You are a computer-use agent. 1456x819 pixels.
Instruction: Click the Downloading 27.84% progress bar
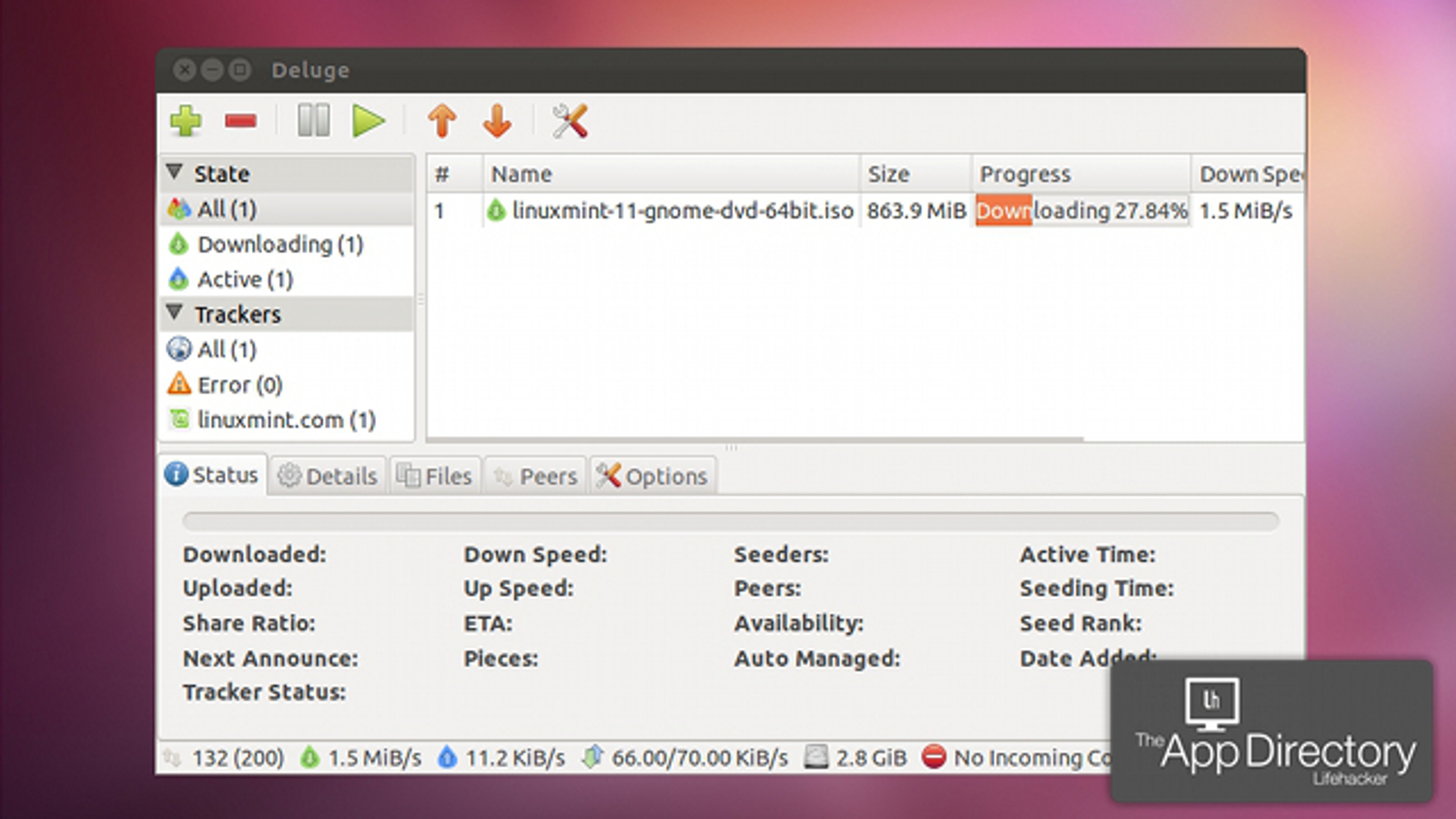1081,210
